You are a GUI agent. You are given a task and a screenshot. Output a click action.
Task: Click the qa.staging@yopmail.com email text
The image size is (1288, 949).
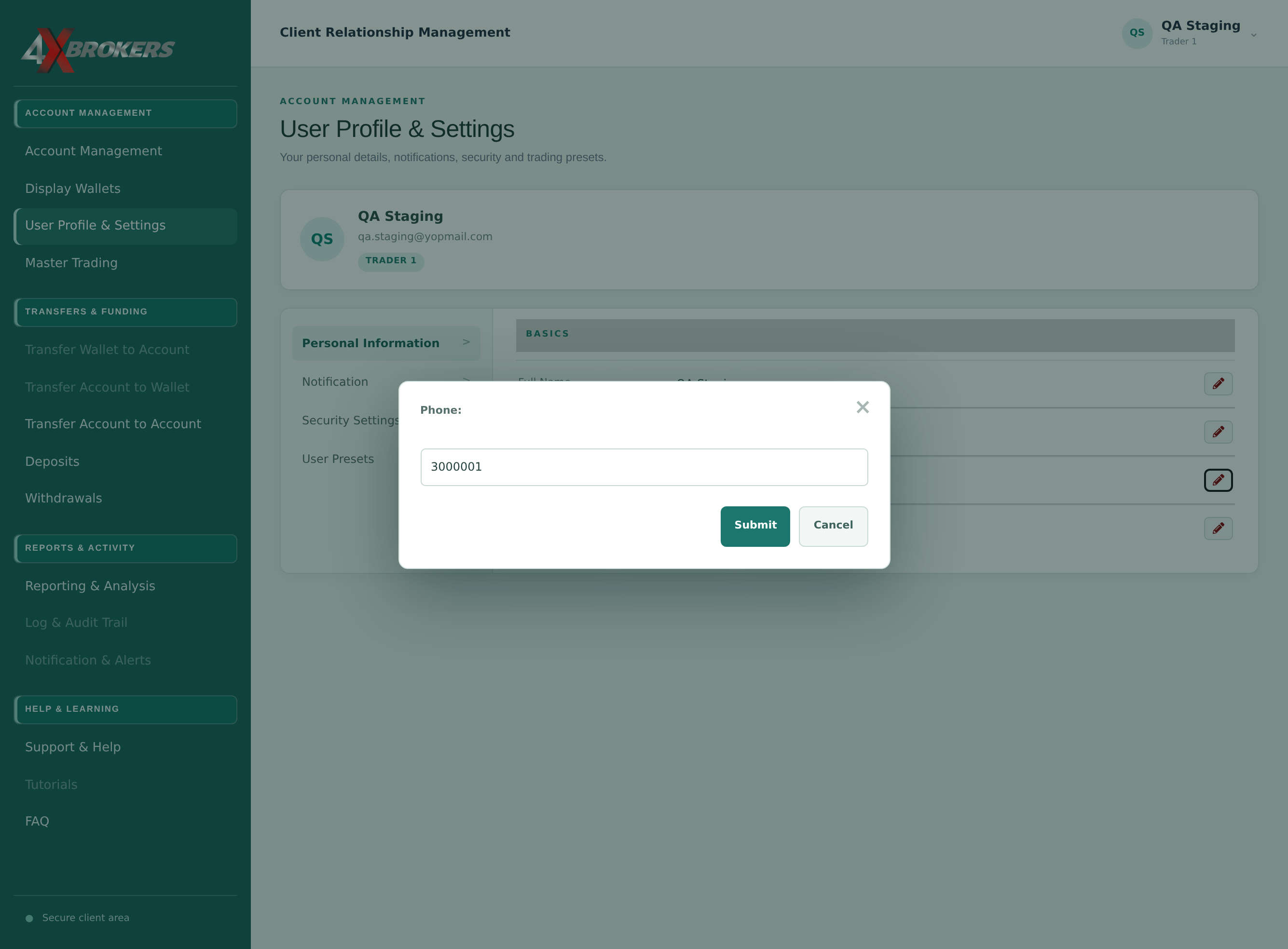(x=425, y=237)
